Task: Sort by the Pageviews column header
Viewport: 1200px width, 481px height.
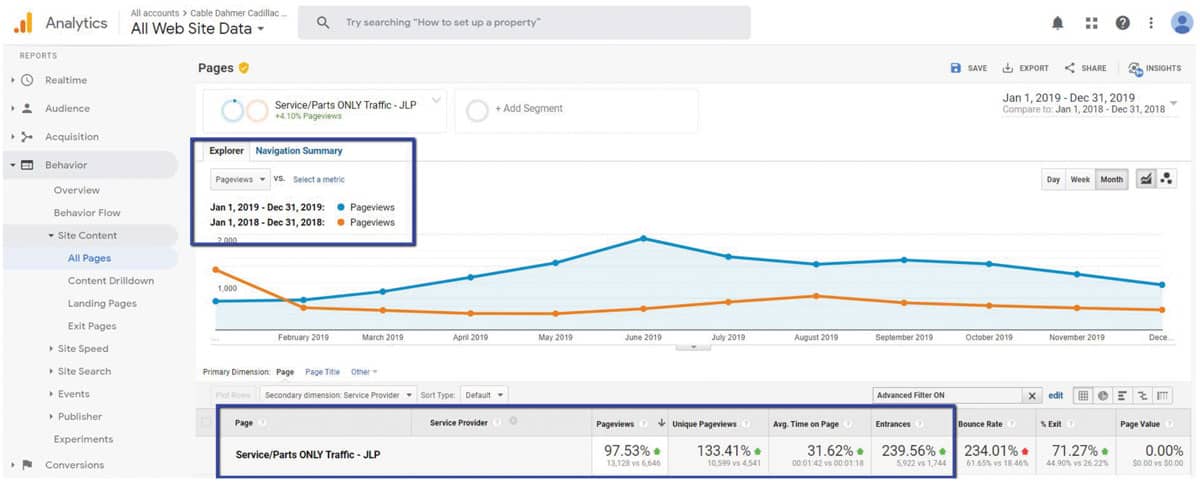Action: point(617,423)
